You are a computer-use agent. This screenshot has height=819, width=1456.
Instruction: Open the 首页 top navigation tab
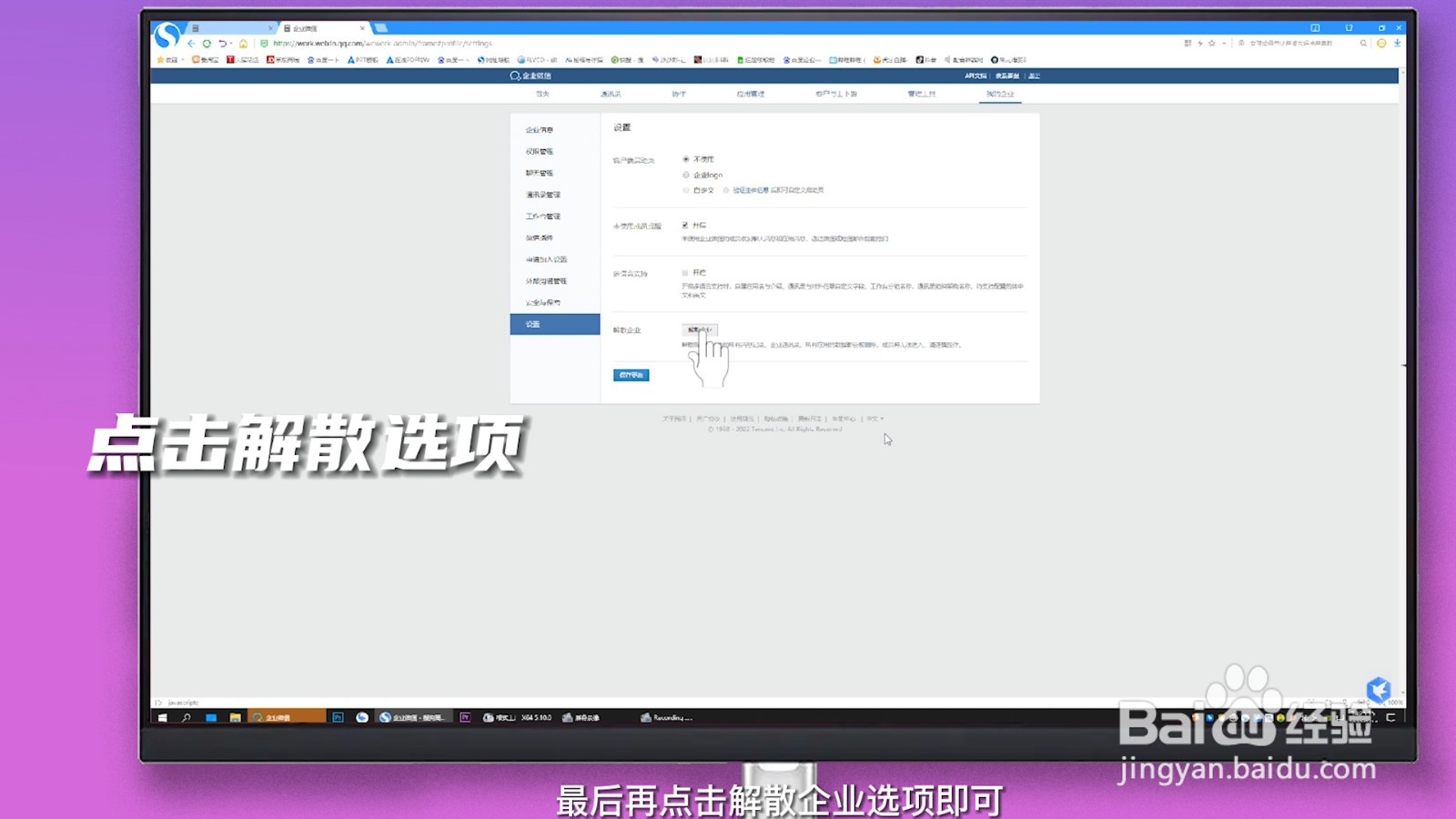[542, 94]
